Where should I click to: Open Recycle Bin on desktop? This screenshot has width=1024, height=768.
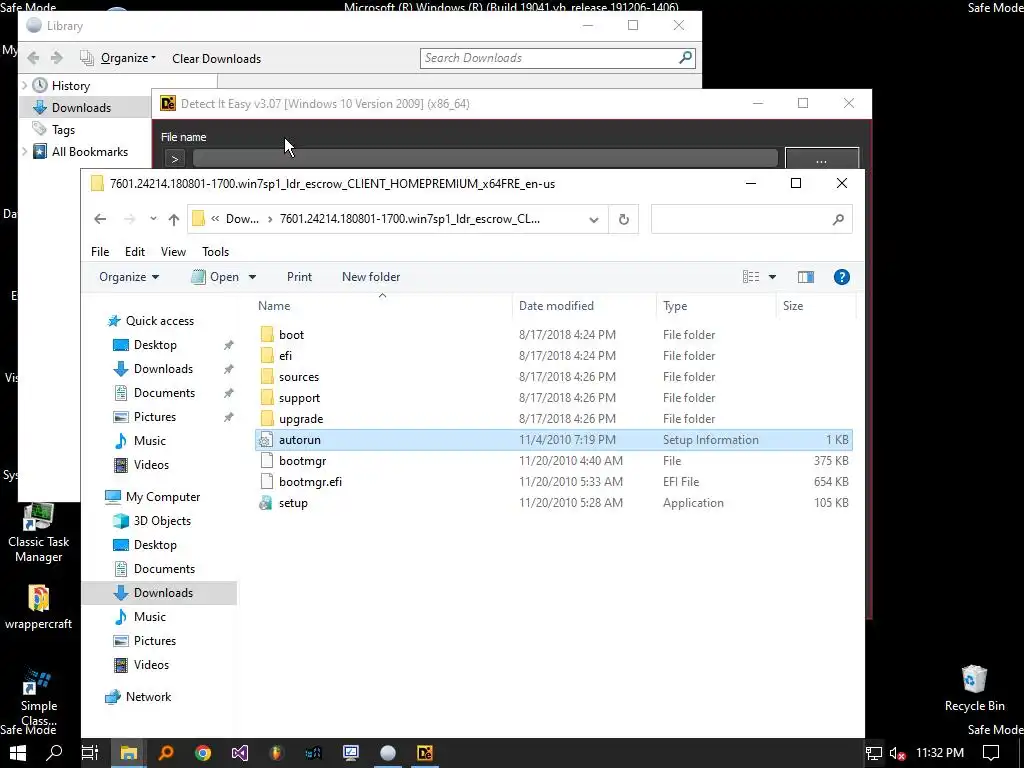(974, 688)
